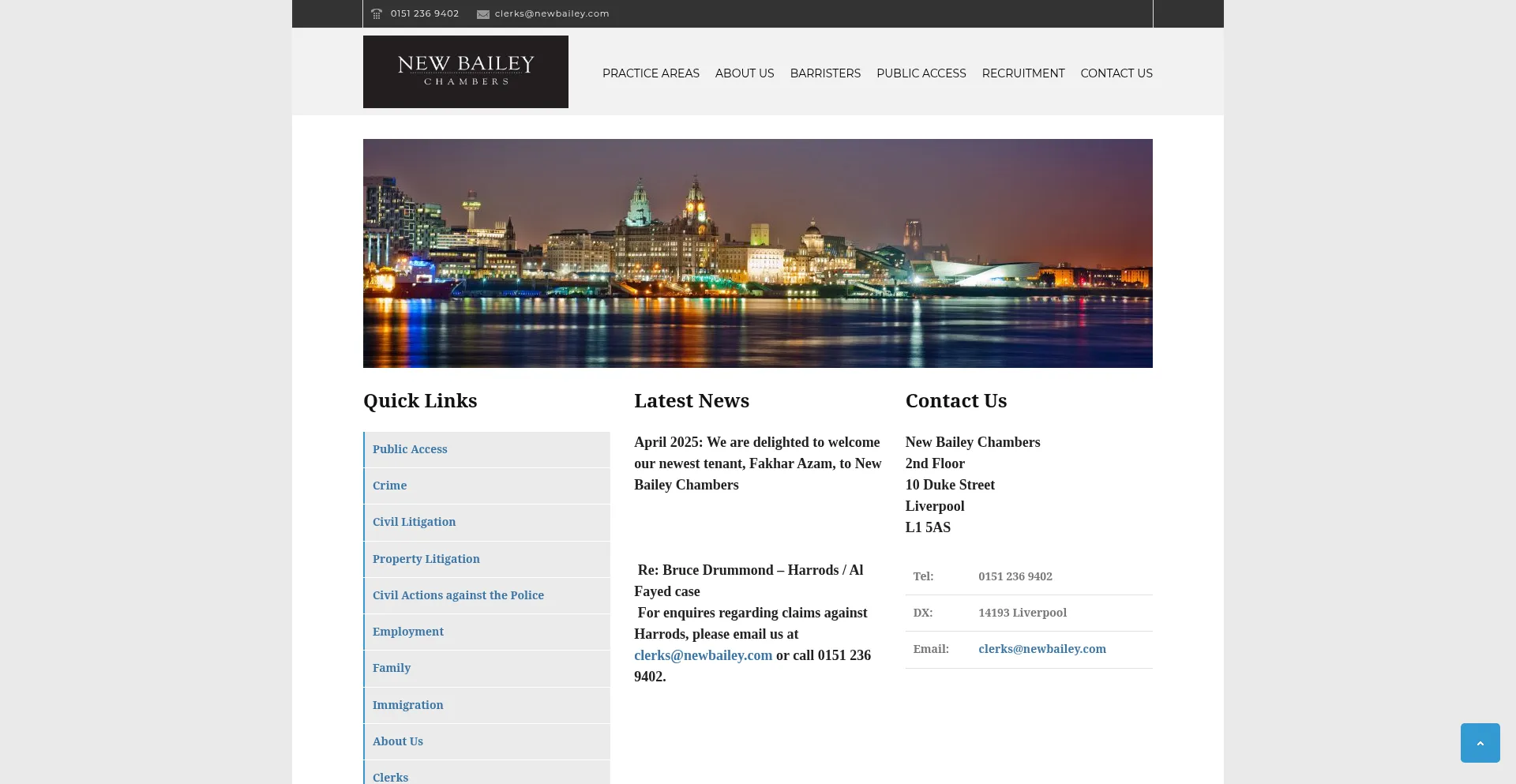Open the Barristers menu item
This screenshot has width=1516, height=784.
click(825, 73)
